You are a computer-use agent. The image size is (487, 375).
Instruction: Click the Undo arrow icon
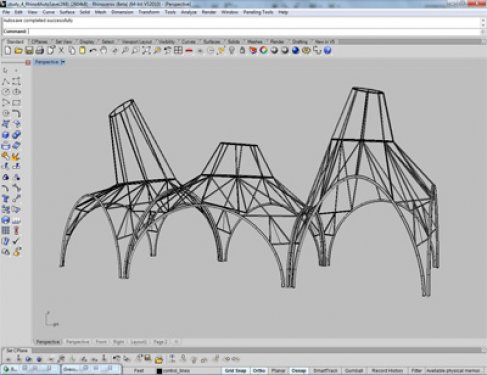click(x=93, y=50)
